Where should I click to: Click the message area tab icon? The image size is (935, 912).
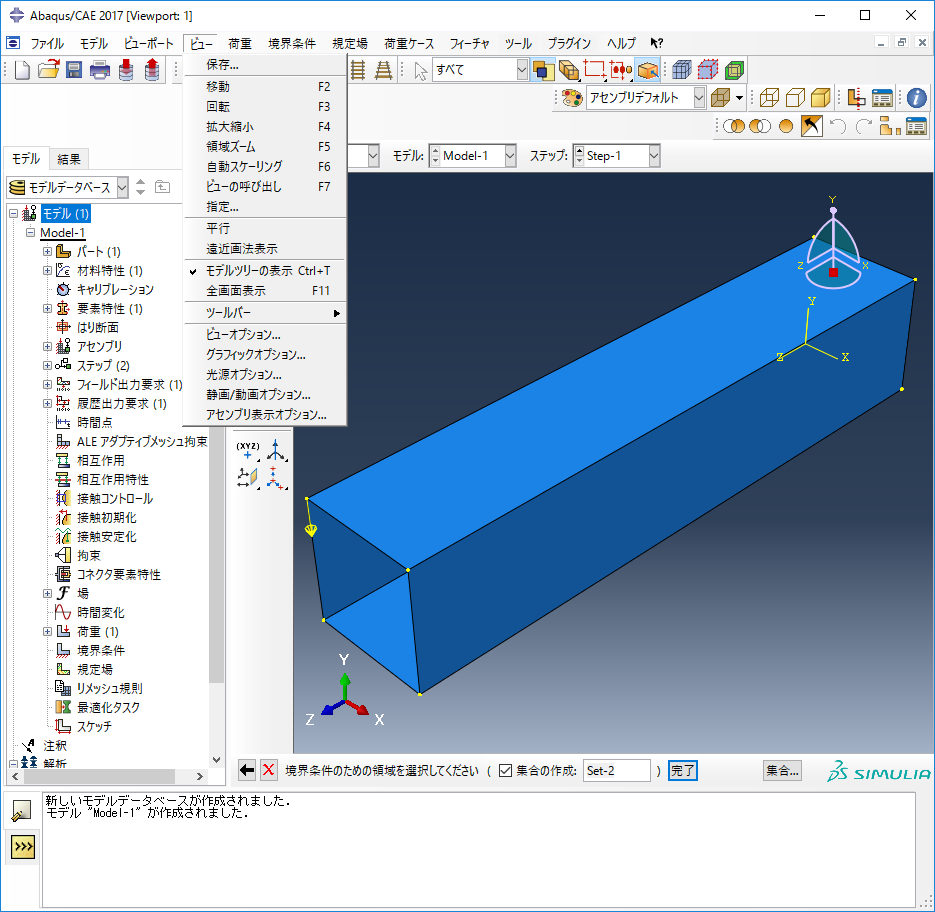point(21,810)
